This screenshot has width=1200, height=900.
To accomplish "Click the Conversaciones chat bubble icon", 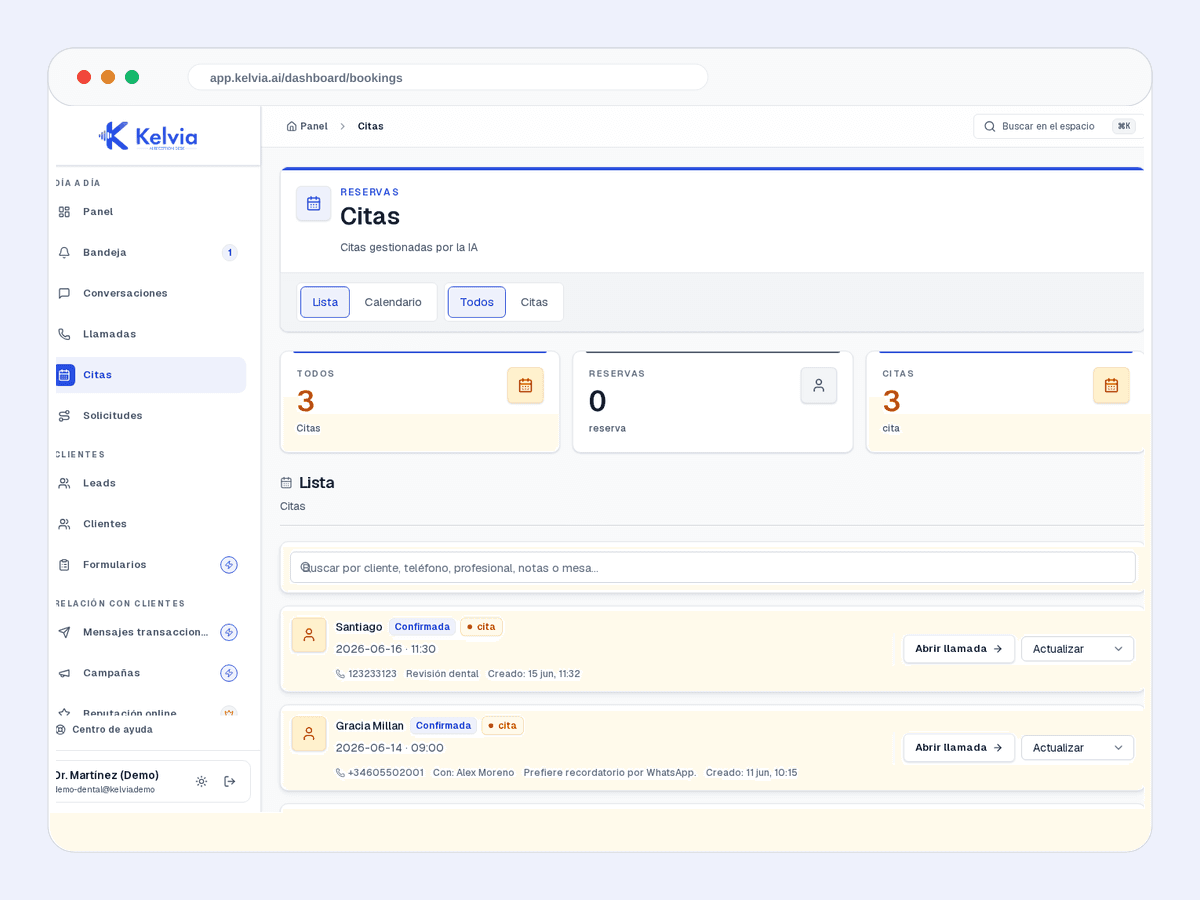I will [64, 293].
